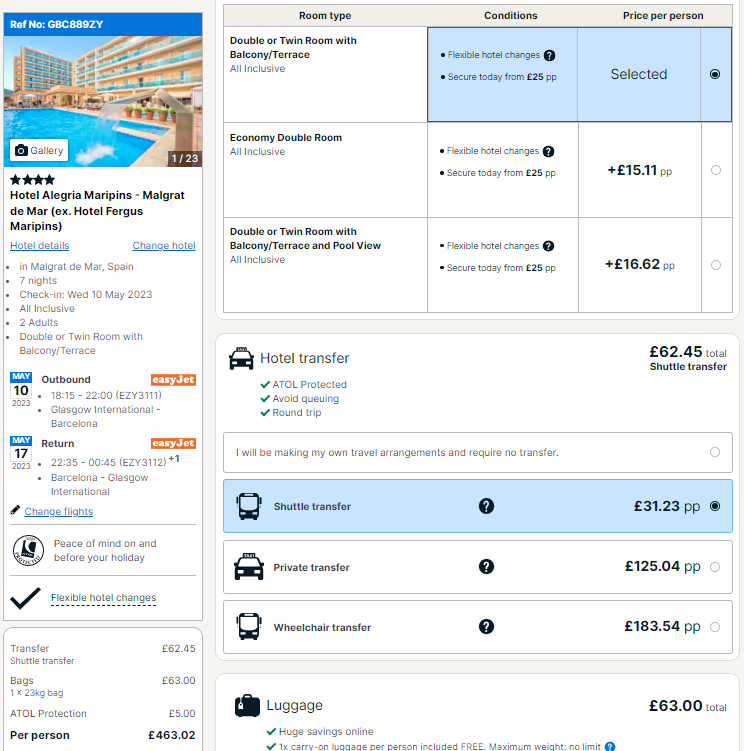744x751 pixels.
Task: Select Wheelchair transfer radio button
Action: (715, 627)
